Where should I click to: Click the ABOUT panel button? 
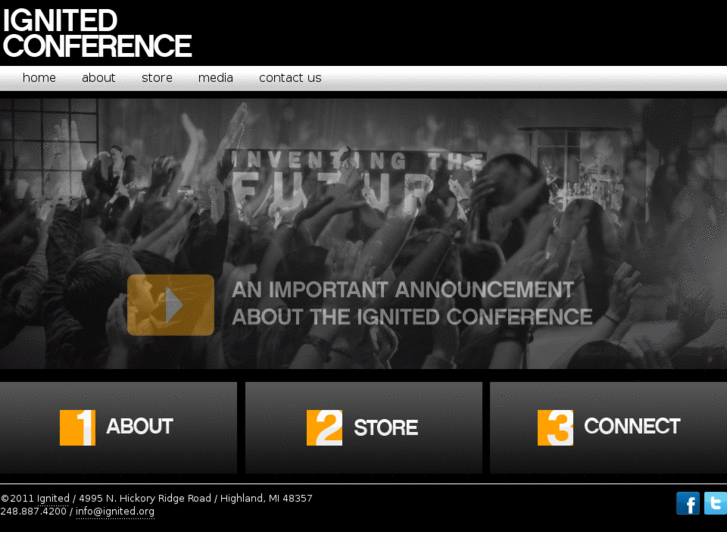(118, 428)
